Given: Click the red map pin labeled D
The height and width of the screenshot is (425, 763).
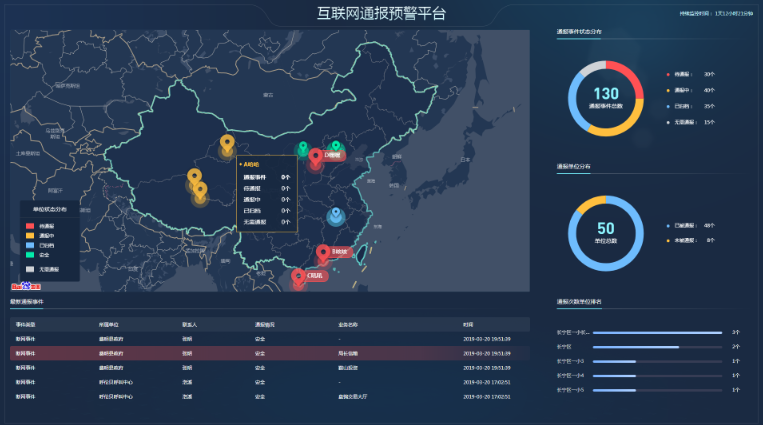Looking at the screenshot, I should [x=316, y=157].
